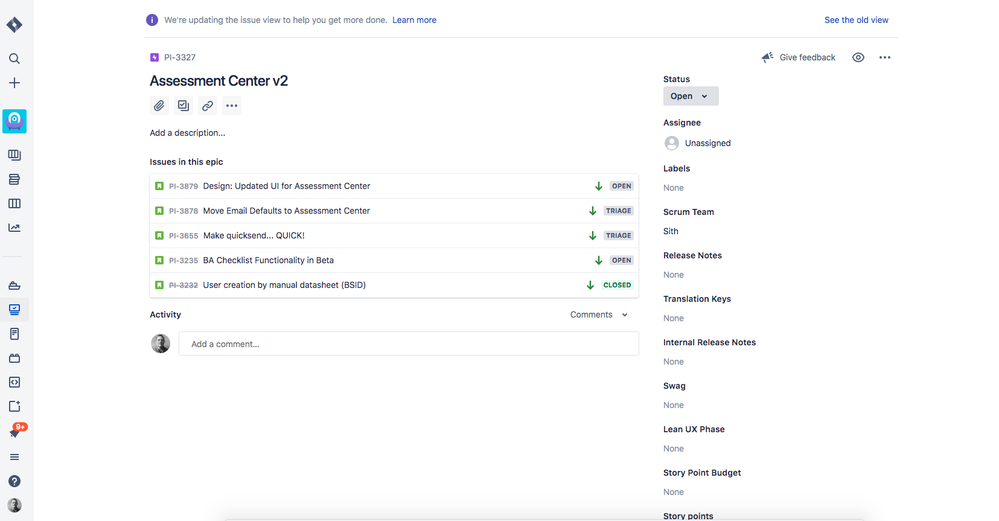
Task: Click the OPEN status badge of PI-3879
Action: [x=621, y=186]
